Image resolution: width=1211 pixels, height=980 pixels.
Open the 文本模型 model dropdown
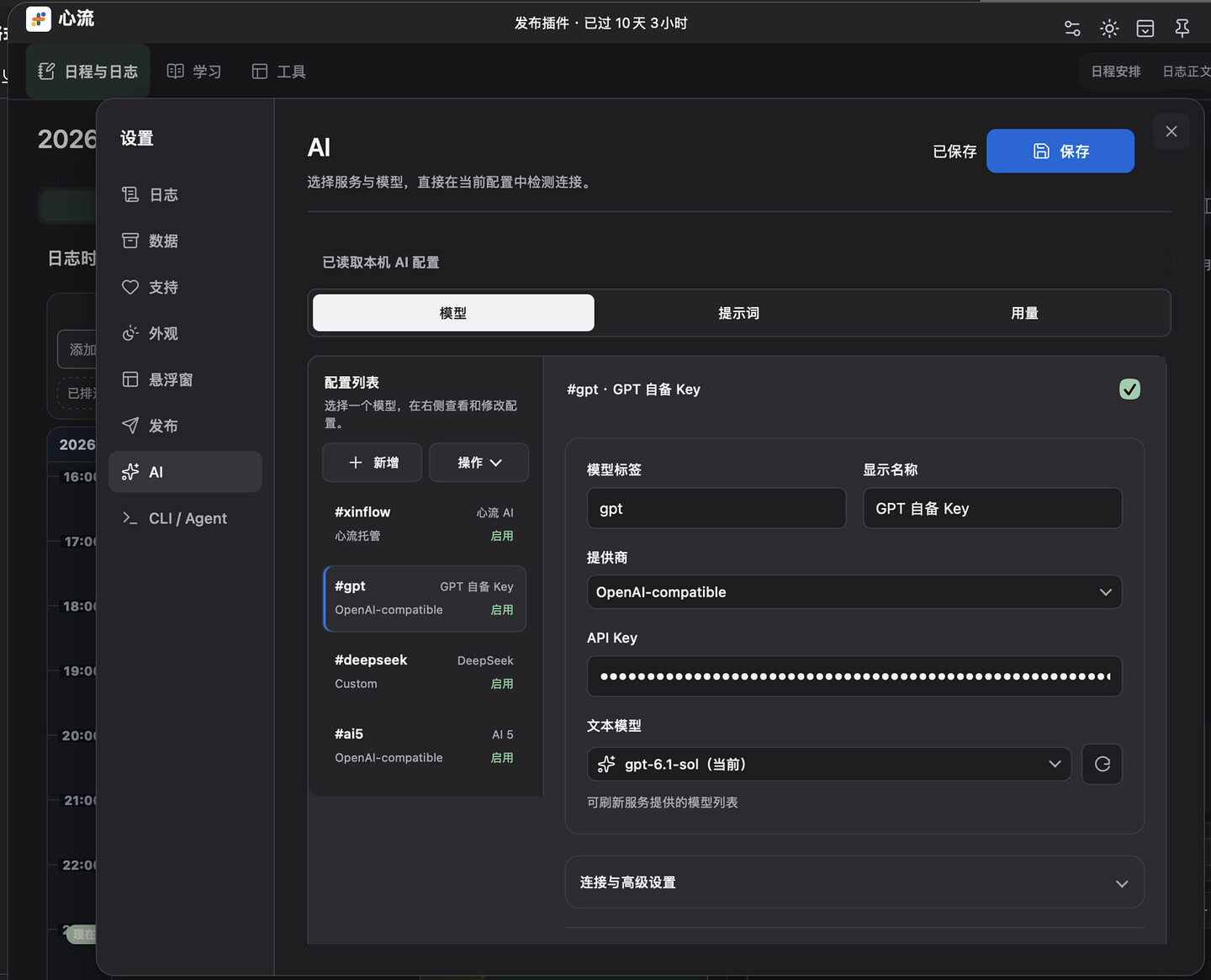(828, 764)
